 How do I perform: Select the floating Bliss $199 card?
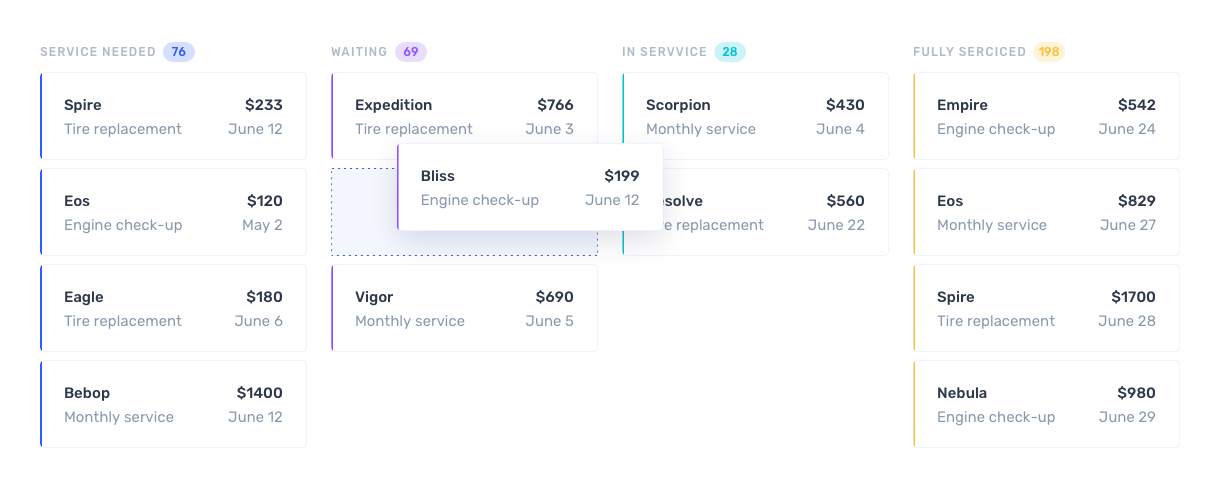click(x=530, y=188)
